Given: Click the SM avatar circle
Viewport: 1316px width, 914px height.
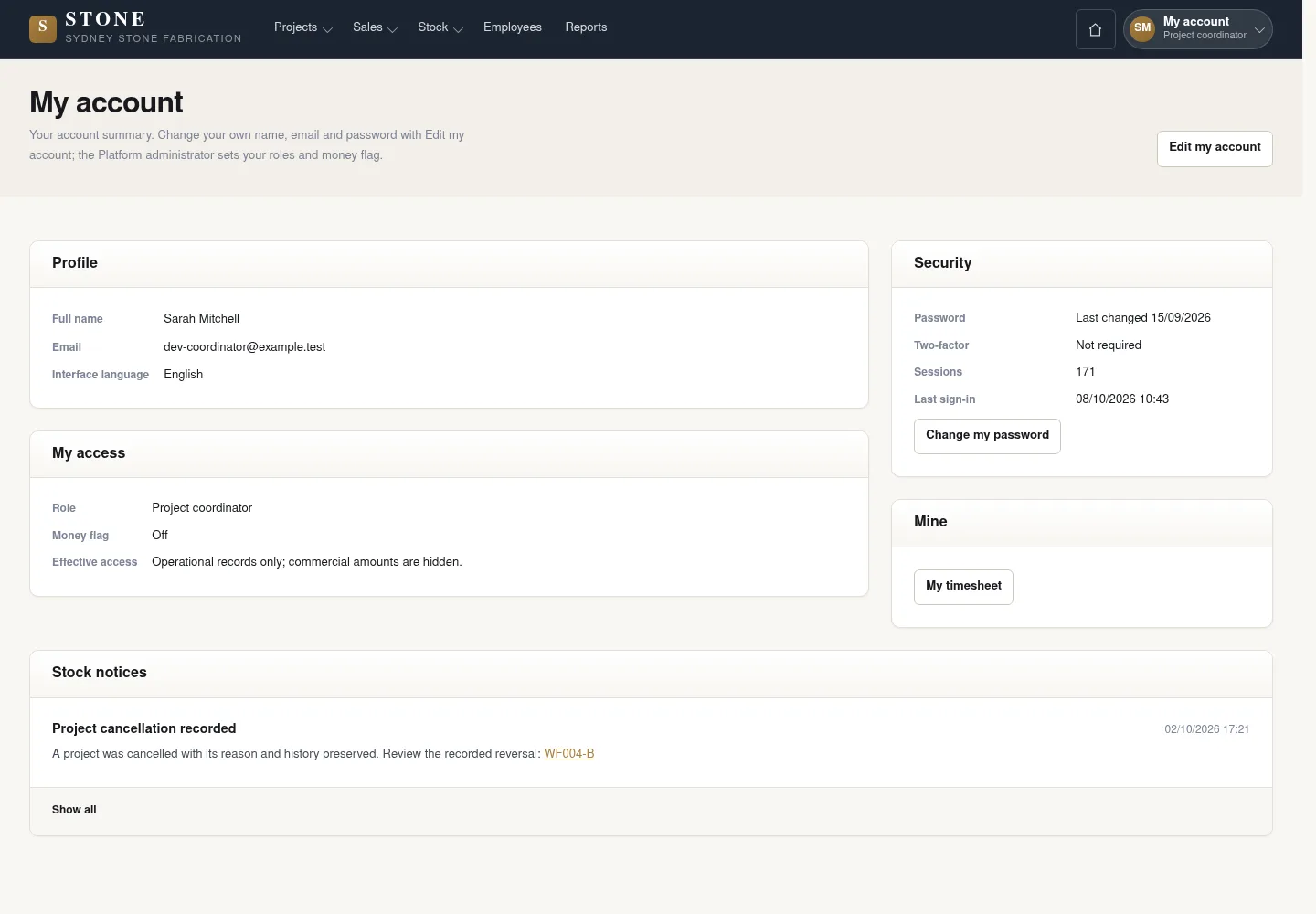Looking at the screenshot, I should pos(1142,28).
